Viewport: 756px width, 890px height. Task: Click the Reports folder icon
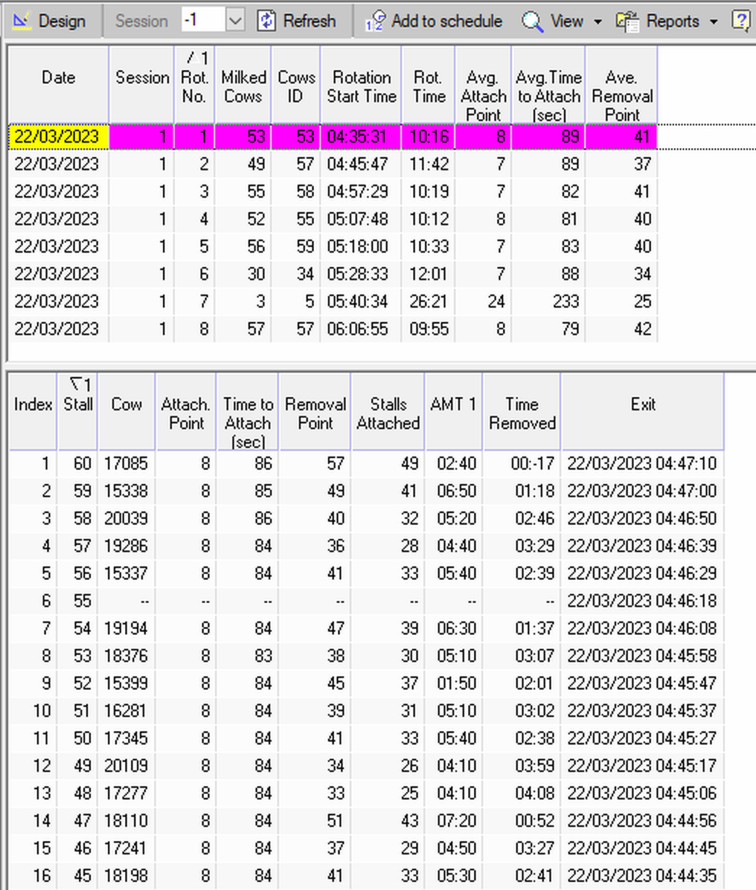pos(628,21)
